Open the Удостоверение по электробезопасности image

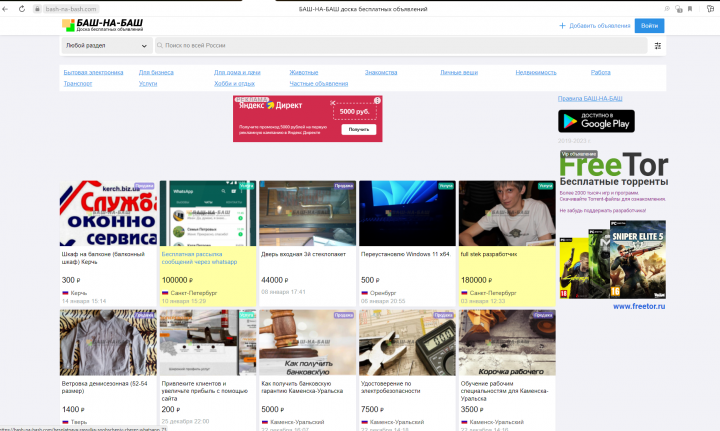pyautogui.click(x=407, y=343)
